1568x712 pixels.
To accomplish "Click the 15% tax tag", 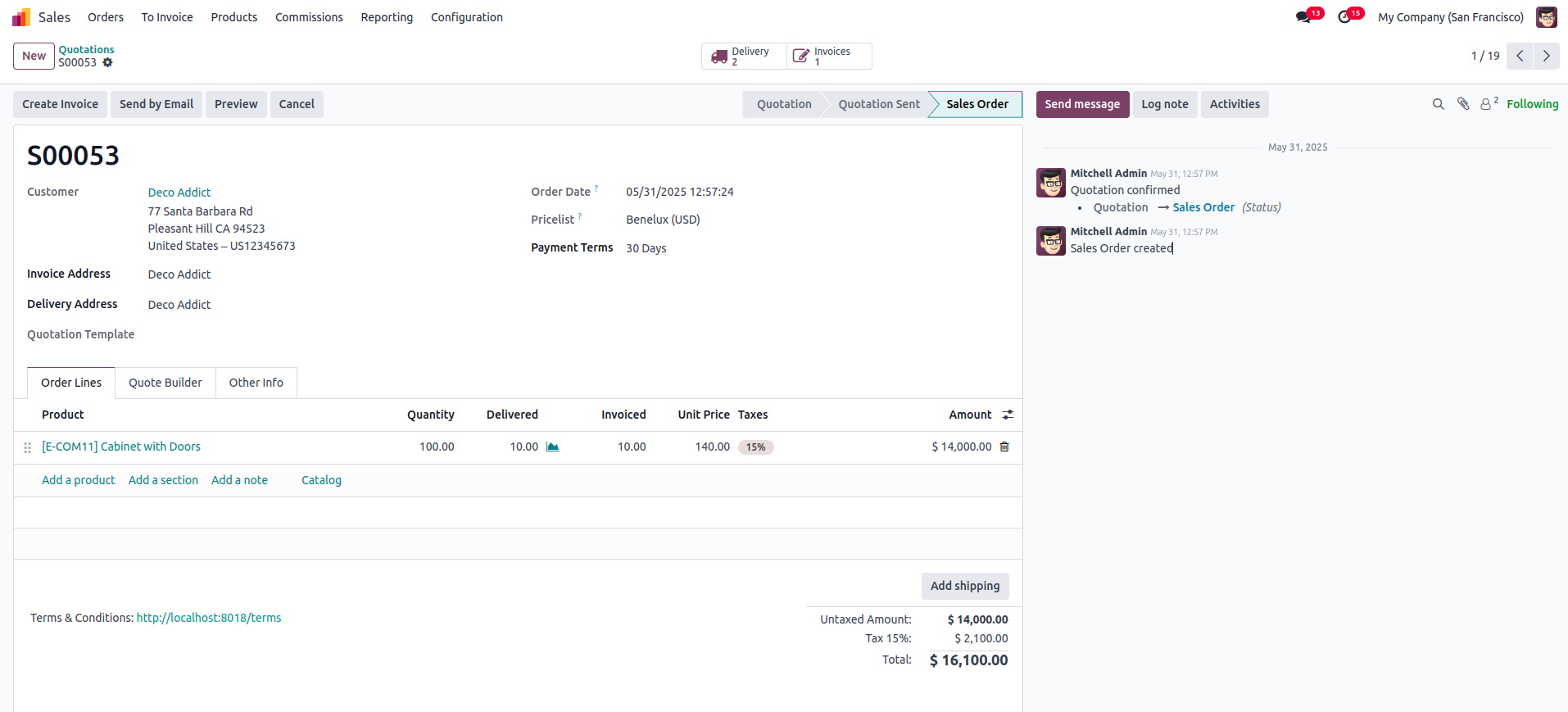I will [755, 447].
